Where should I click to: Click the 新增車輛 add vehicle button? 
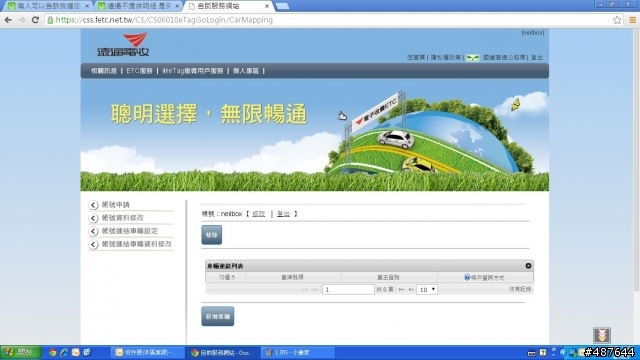click(218, 316)
